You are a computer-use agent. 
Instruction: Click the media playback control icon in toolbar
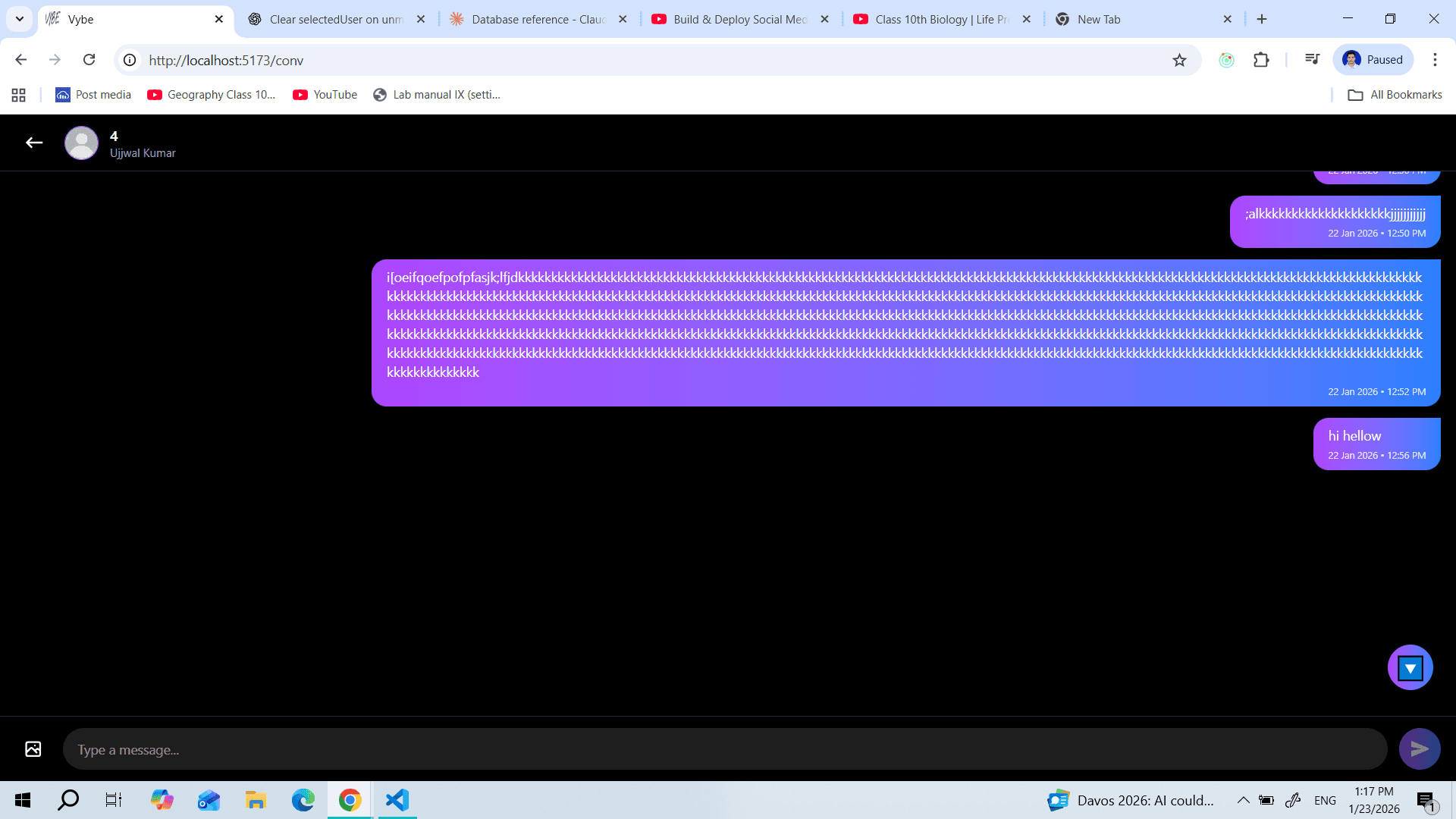(1312, 59)
